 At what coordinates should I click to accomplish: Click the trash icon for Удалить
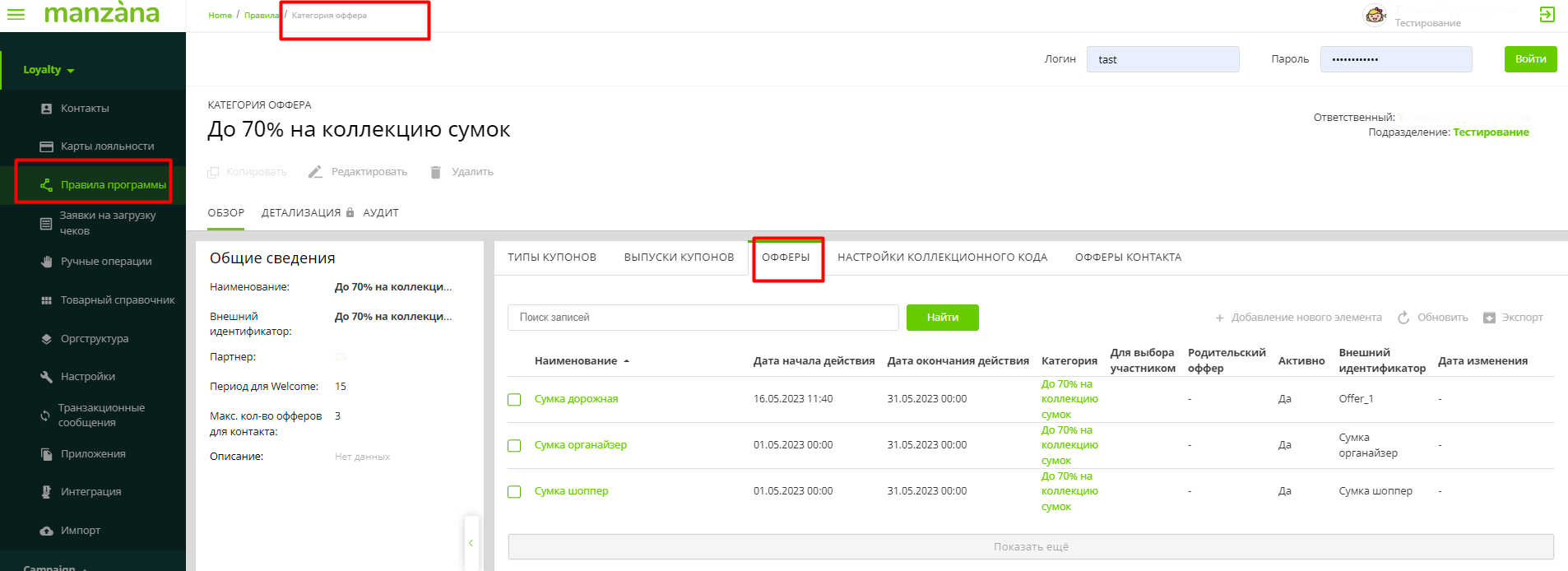(436, 172)
